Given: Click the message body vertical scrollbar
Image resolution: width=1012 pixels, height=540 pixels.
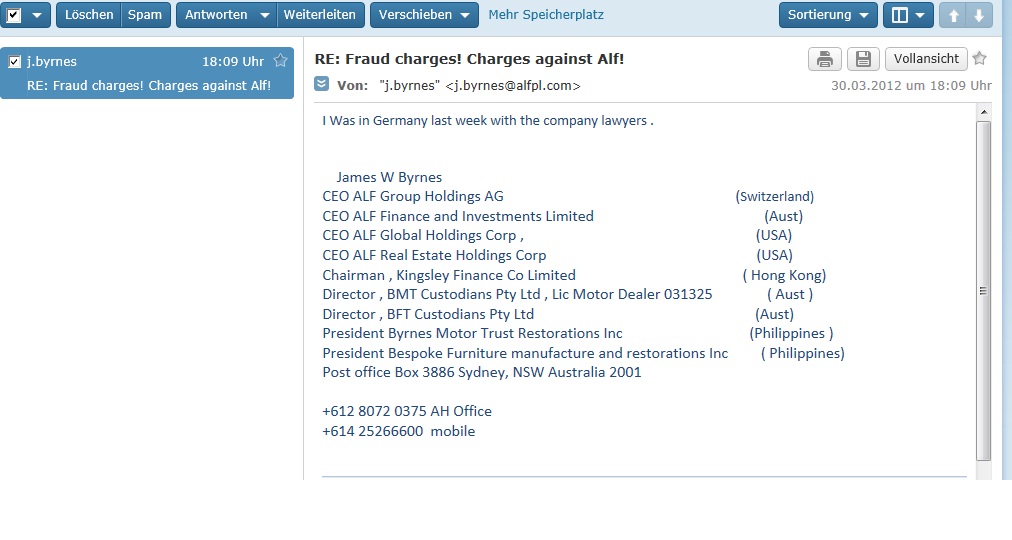Looking at the screenshot, I should click(x=983, y=290).
